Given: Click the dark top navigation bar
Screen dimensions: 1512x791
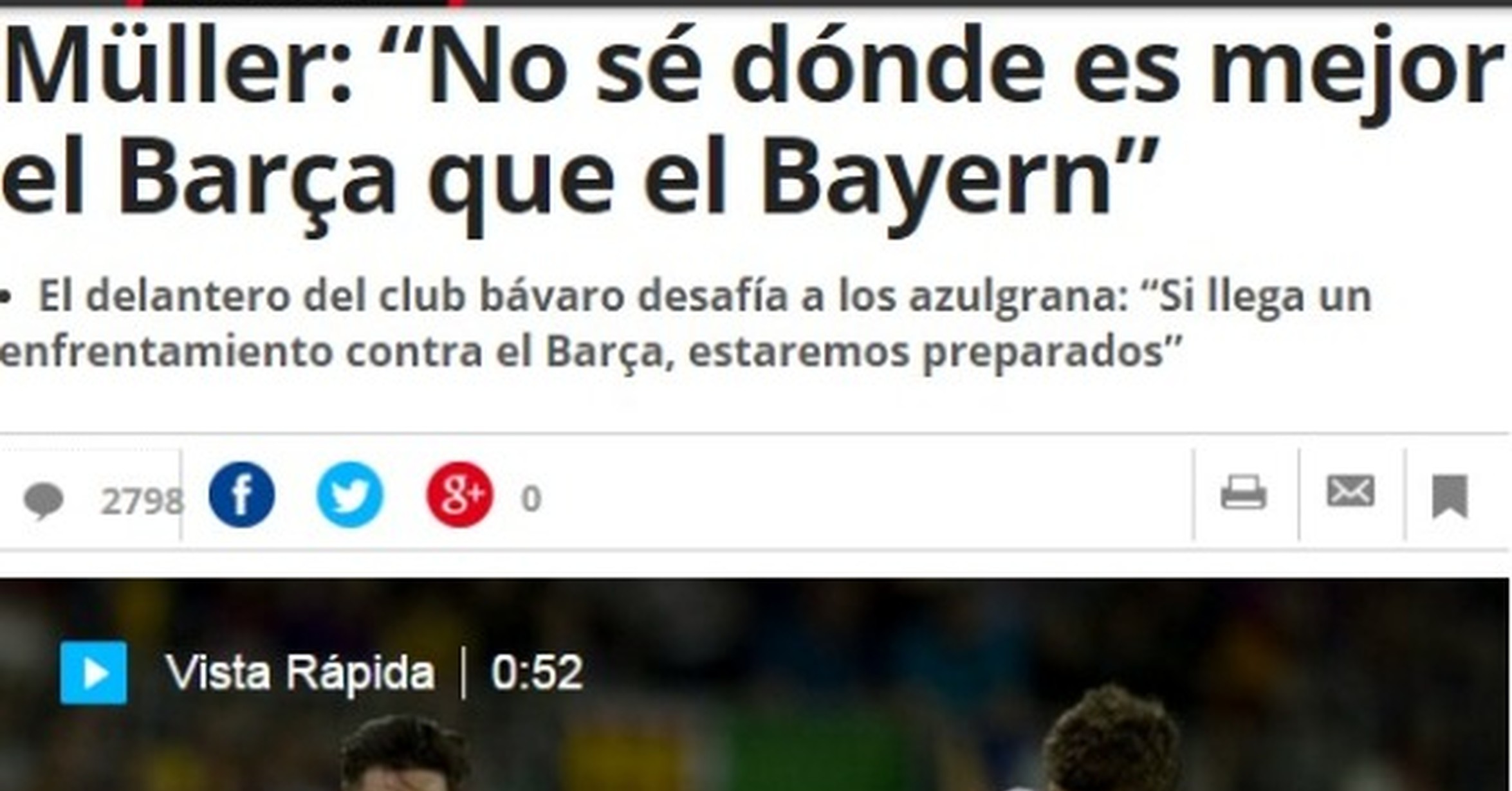Looking at the screenshot, I should (x=756, y=3).
